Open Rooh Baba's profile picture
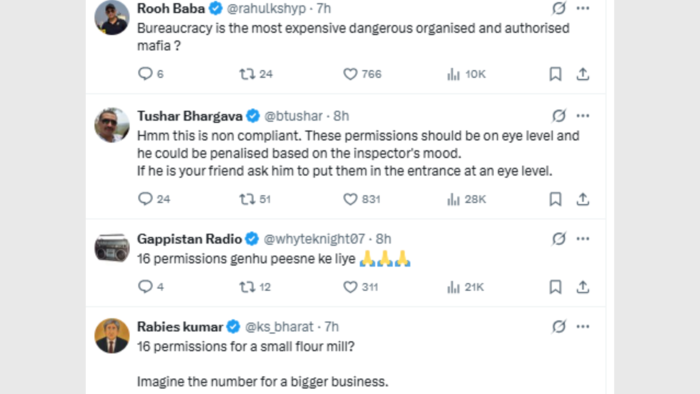The image size is (700, 394). (112, 17)
